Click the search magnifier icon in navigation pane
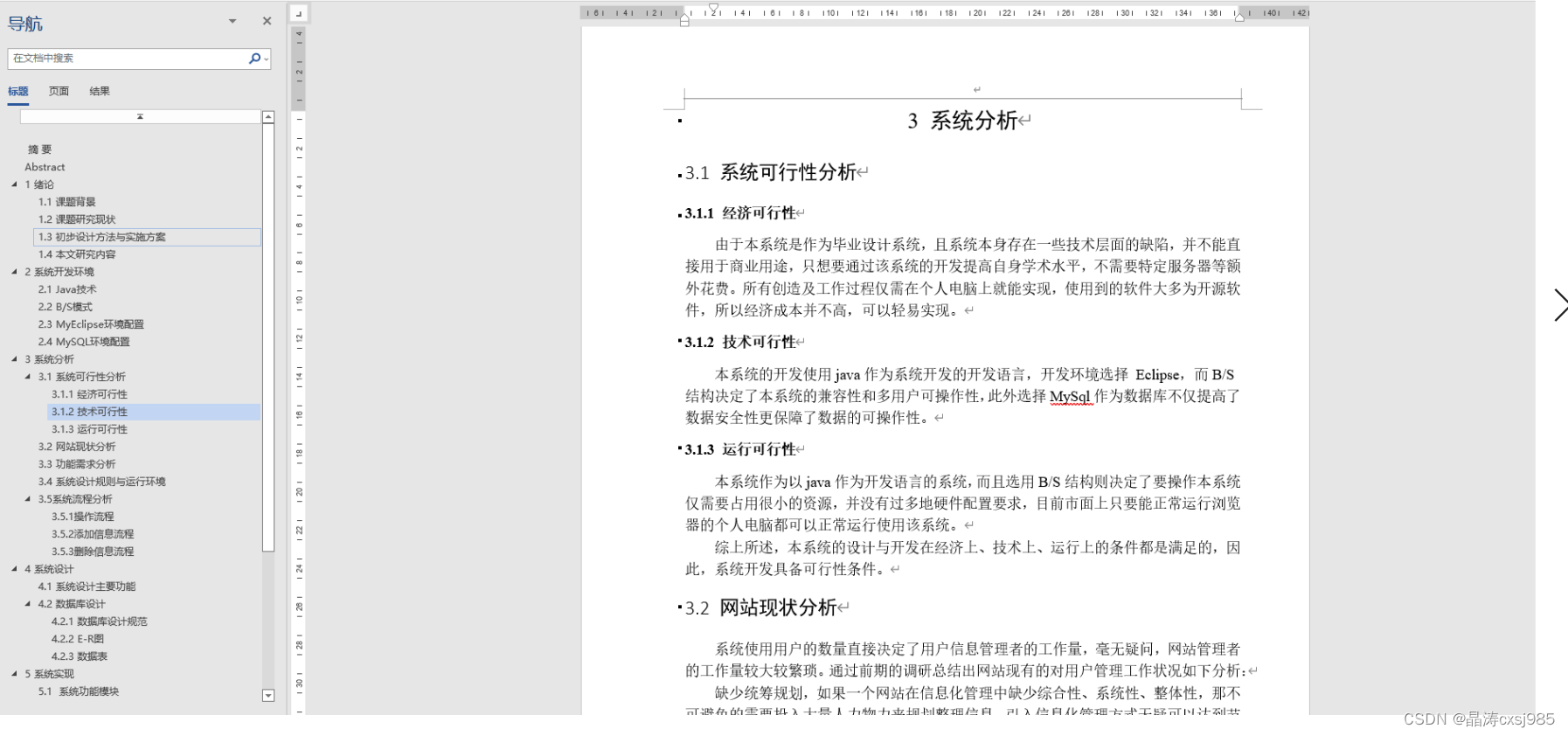1568x736 pixels. [253, 59]
